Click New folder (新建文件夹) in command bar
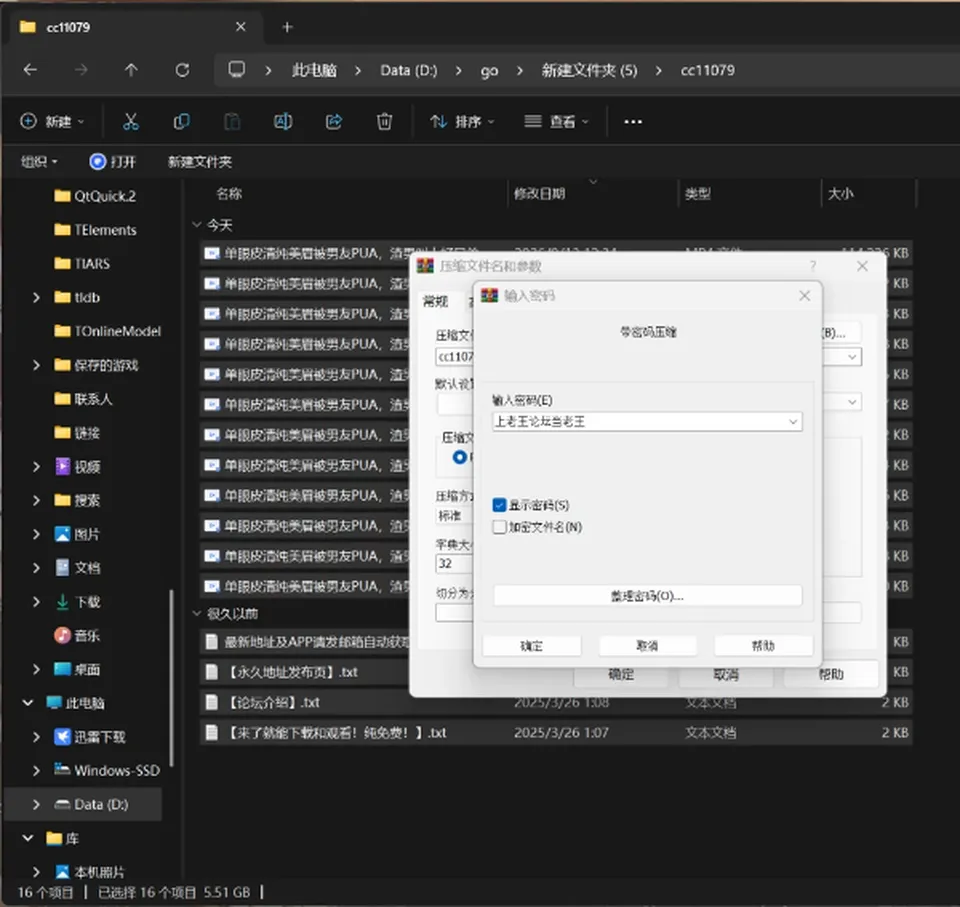The height and width of the screenshot is (907, 960). coord(200,162)
